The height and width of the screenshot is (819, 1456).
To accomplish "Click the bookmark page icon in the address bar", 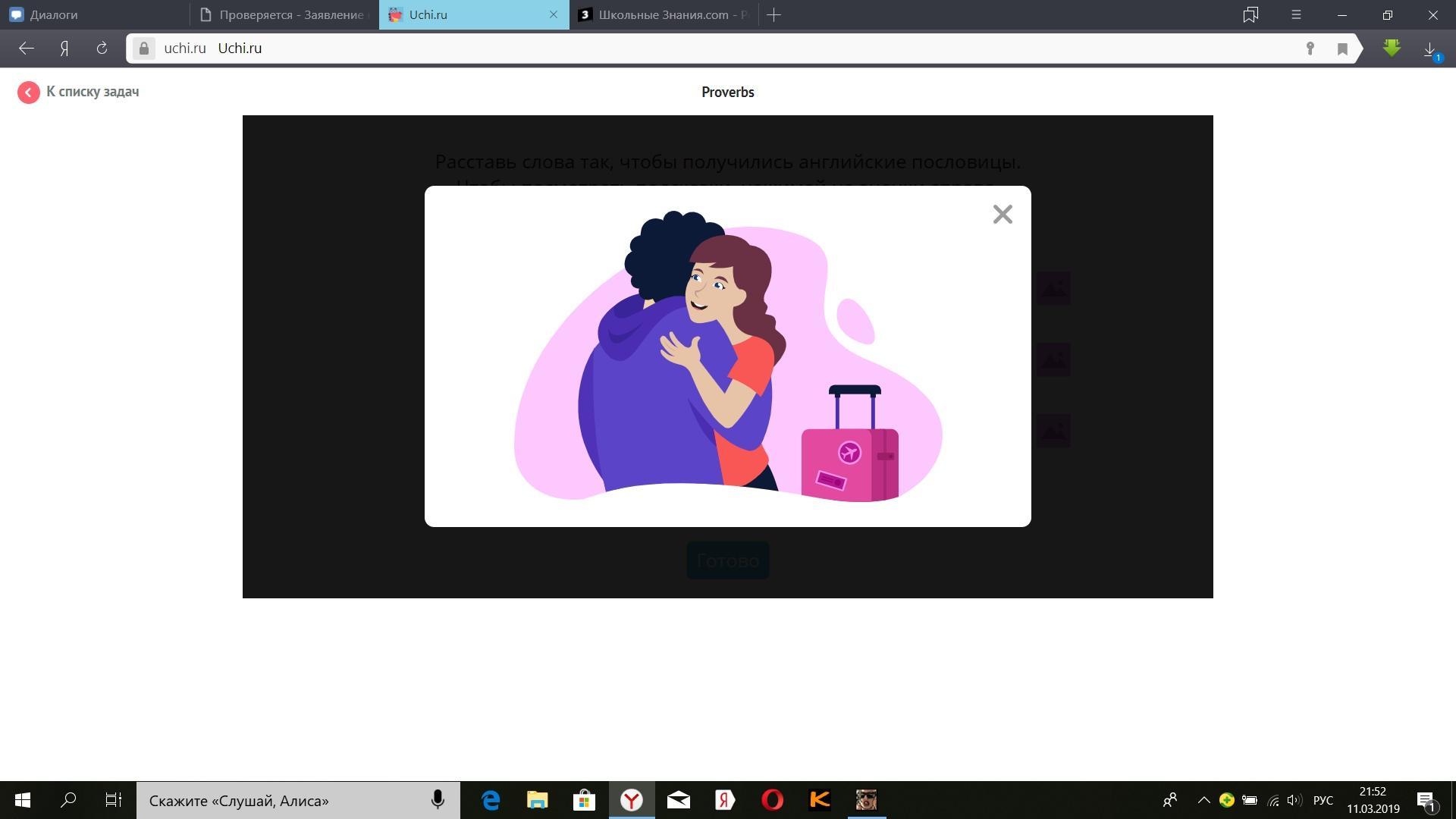I will pos(1342,49).
